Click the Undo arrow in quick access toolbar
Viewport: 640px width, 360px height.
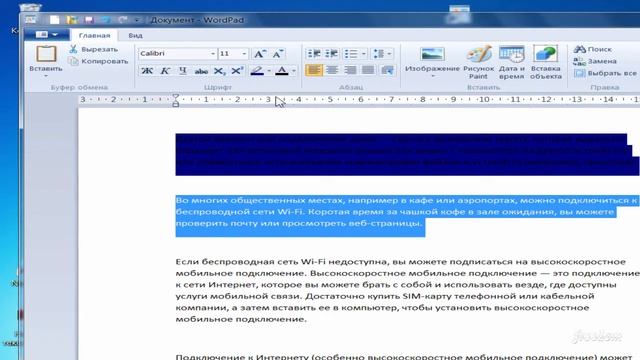pos(106,20)
